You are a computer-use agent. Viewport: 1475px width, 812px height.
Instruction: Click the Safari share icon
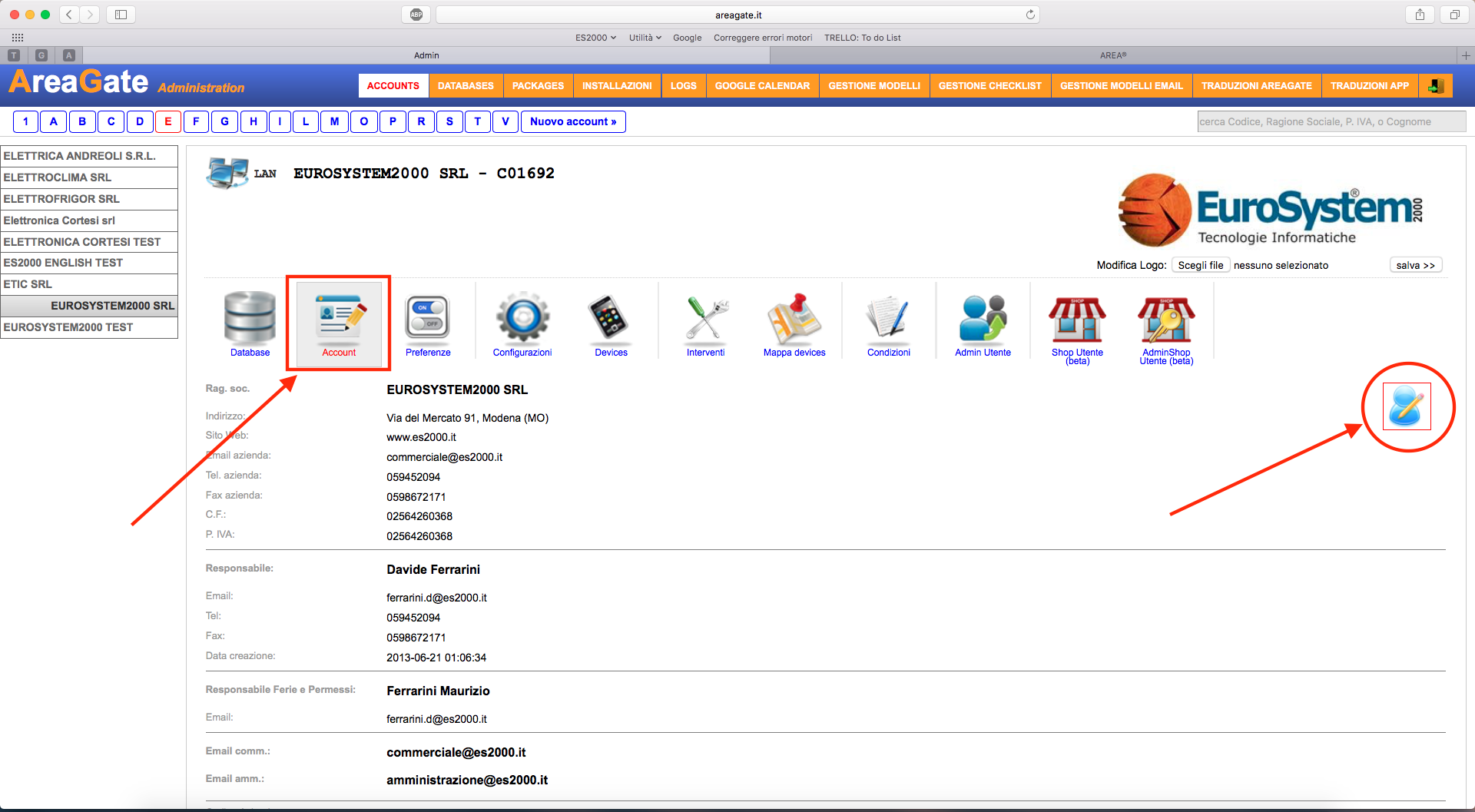coord(1420,15)
